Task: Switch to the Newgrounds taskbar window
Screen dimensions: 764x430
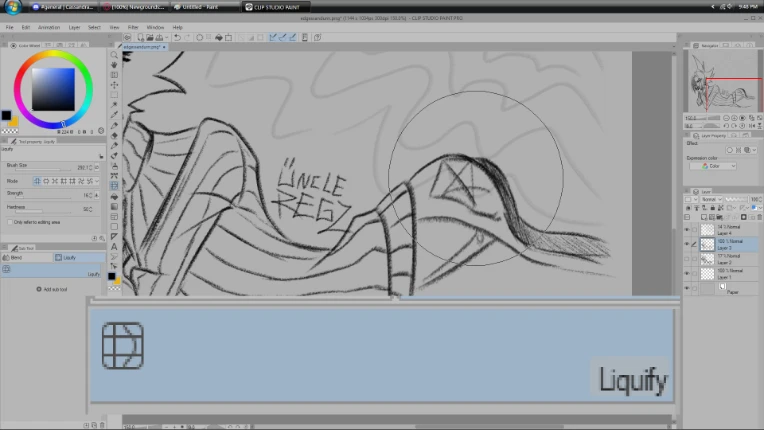Action: tap(134, 7)
